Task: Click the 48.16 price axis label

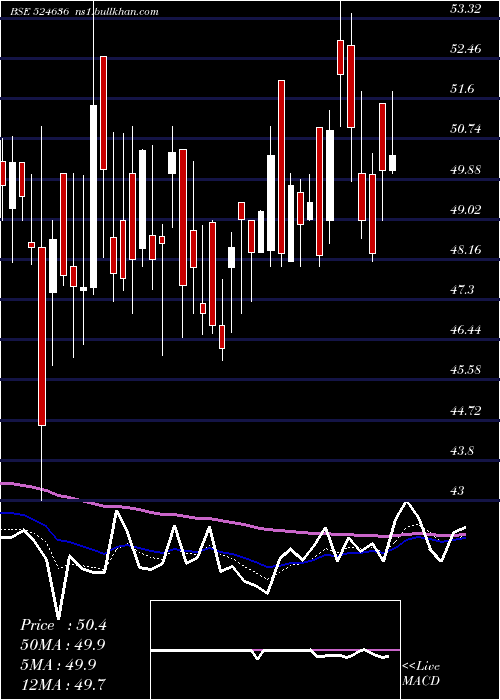Action: 466,250
